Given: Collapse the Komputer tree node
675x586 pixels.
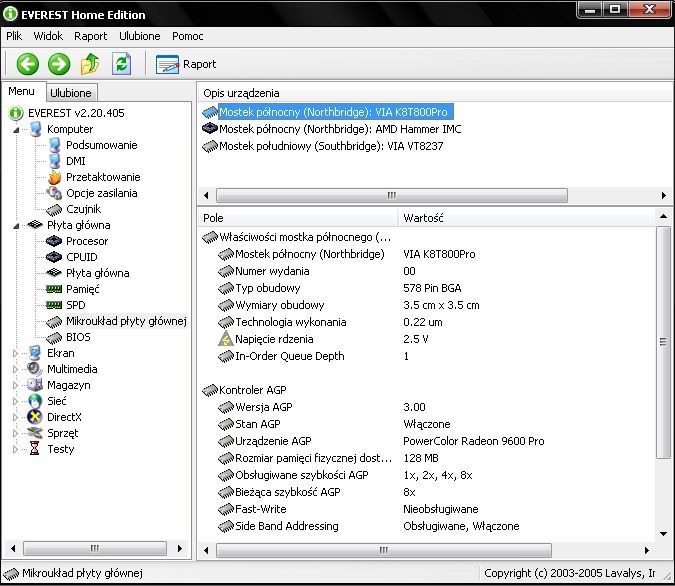Looking at the screenshot, I should tap(16, 130).
